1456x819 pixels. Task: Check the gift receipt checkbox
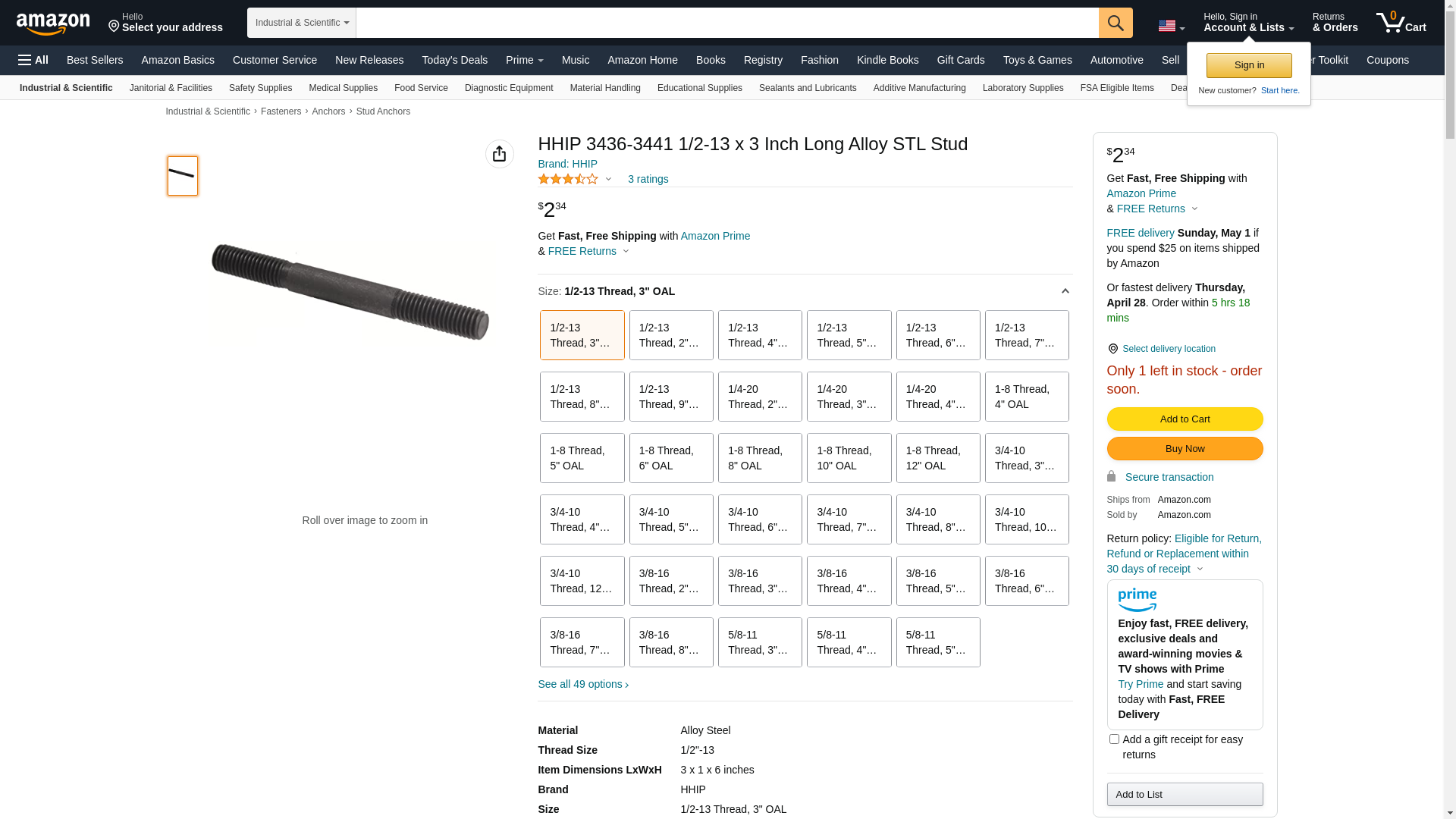(x=1114, y=739)
